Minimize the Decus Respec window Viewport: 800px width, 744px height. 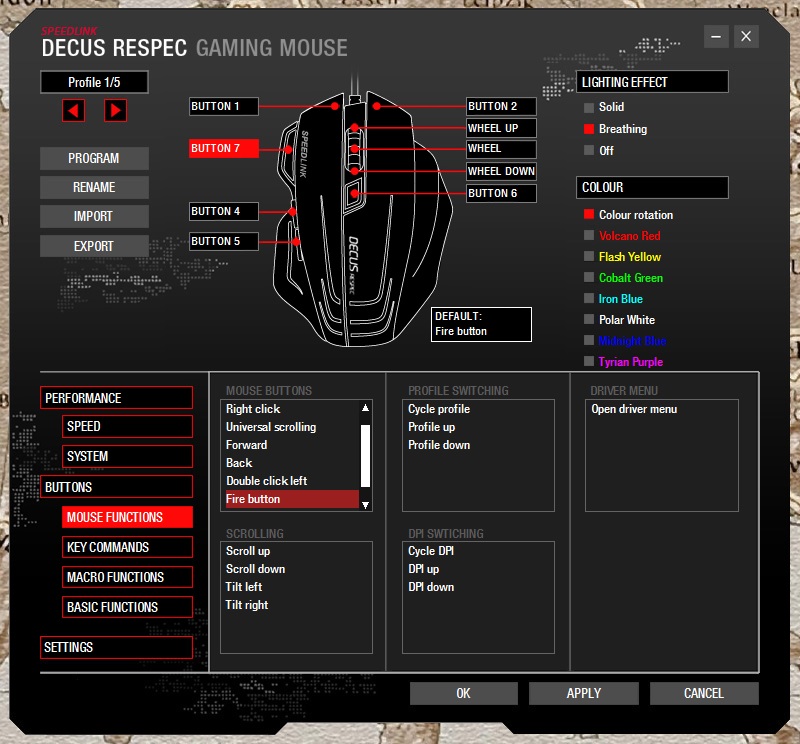pos(716,36)
